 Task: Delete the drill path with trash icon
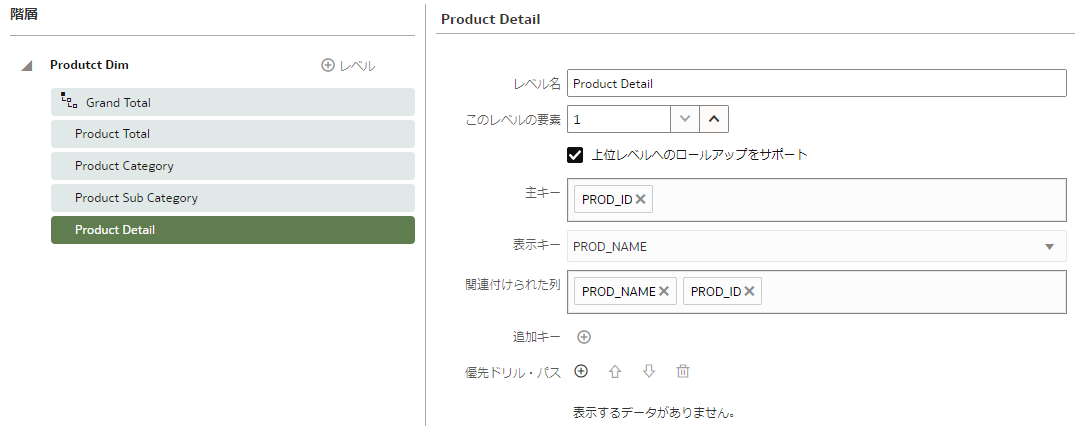click(x=683, y=371)
